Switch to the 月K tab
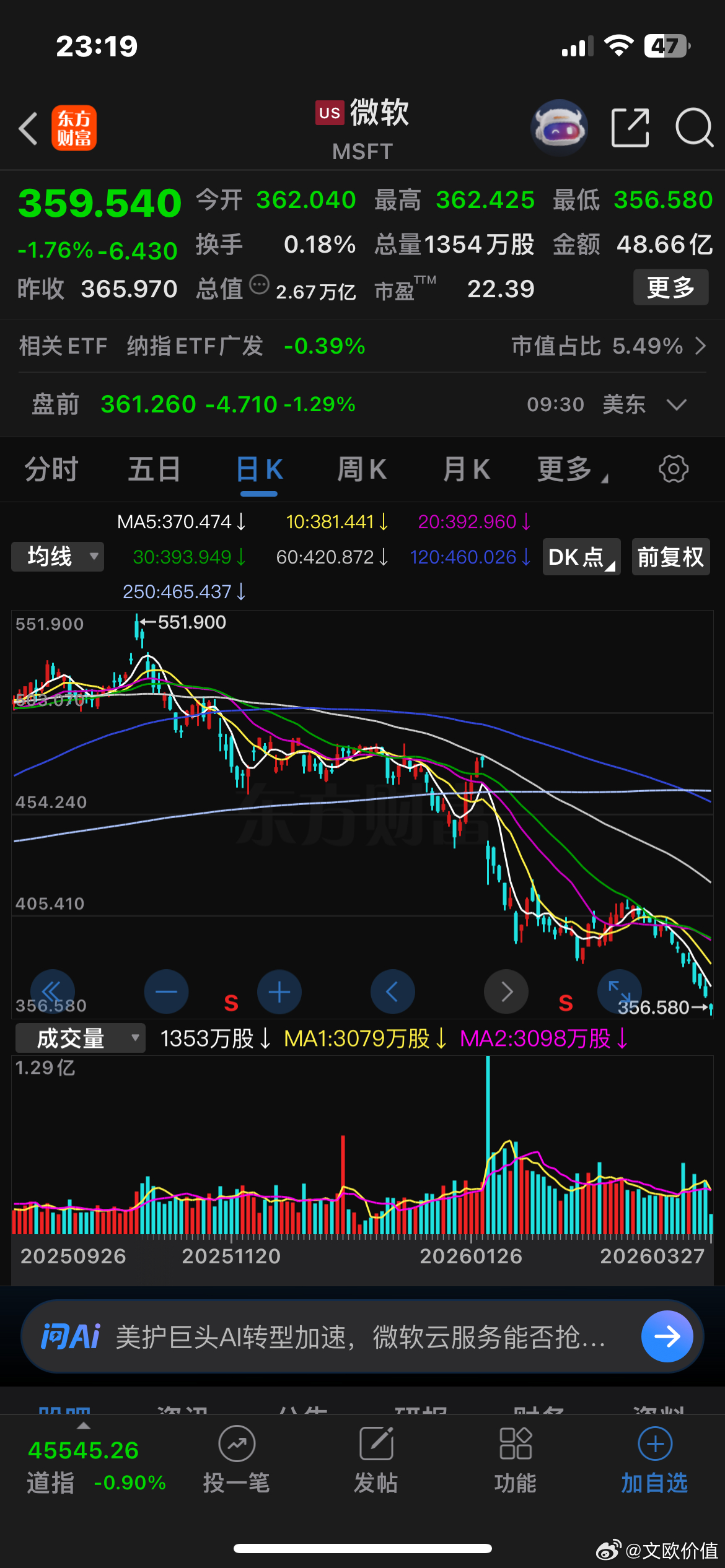The width and height of the screenshot is (725, 1568). click(466, 469)
